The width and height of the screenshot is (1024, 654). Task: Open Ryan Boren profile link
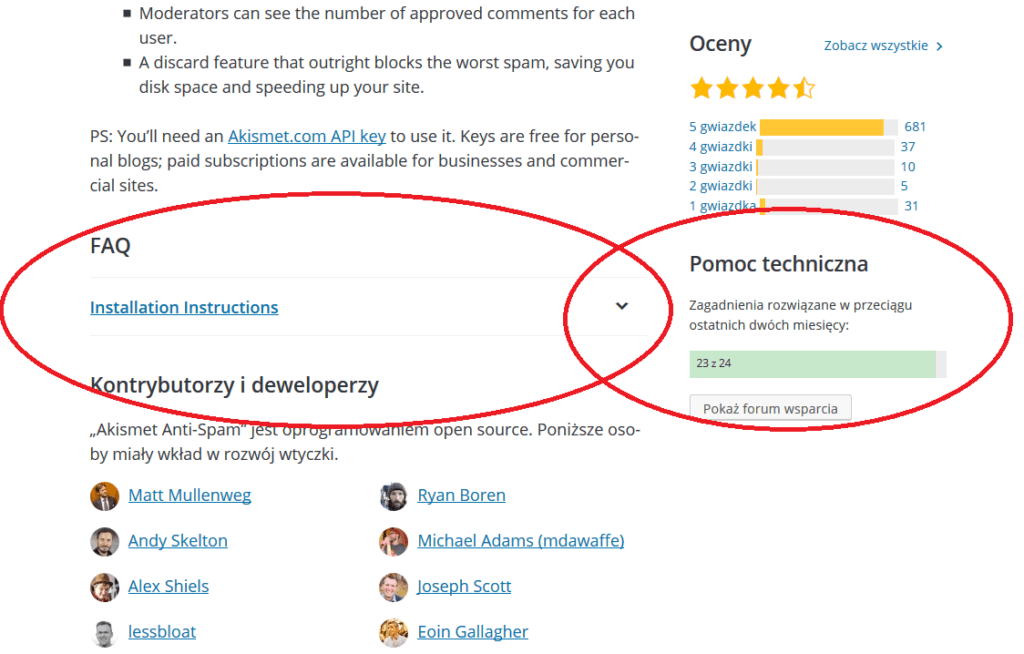tap(461, 495)
